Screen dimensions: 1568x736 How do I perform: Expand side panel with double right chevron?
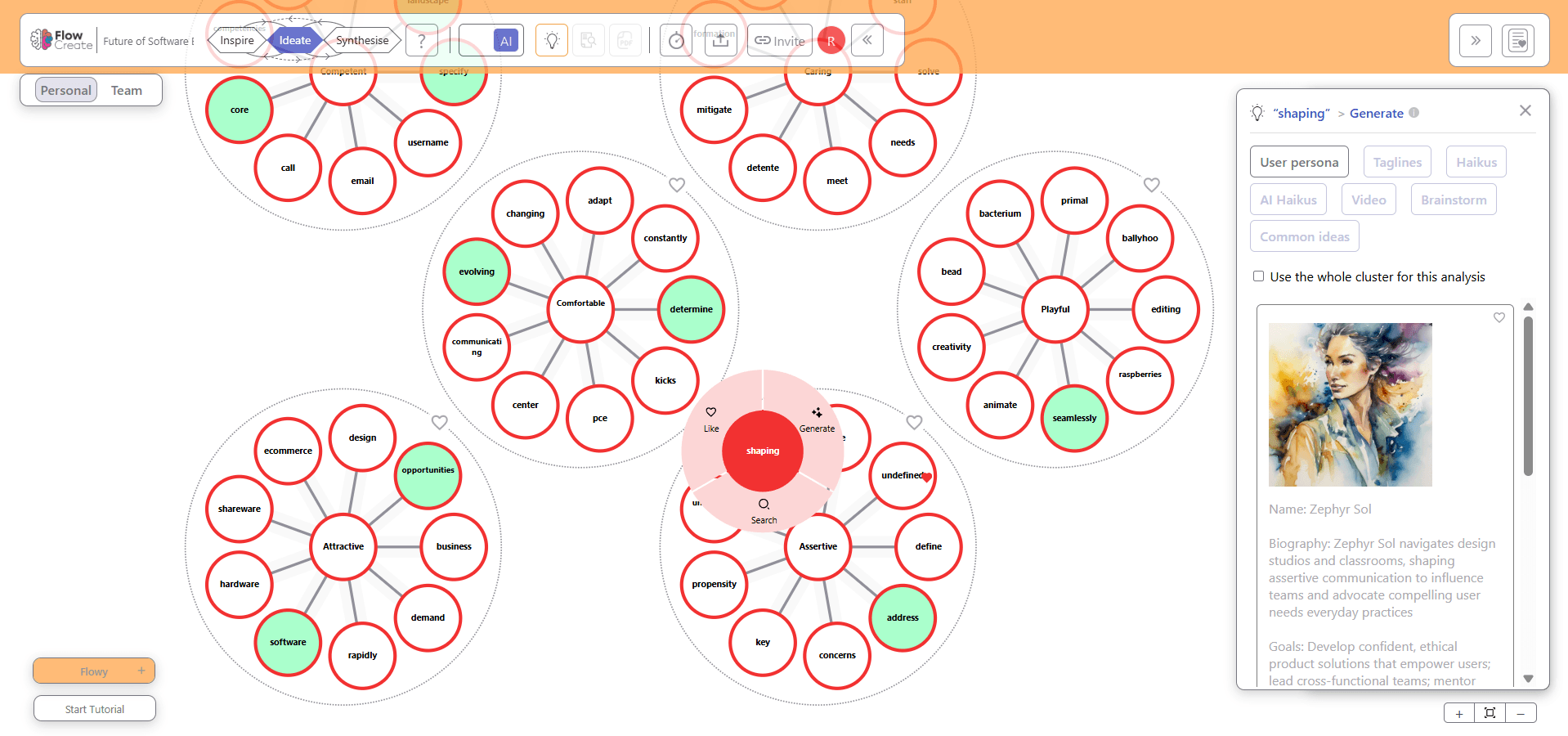(x=1476, y=40)
